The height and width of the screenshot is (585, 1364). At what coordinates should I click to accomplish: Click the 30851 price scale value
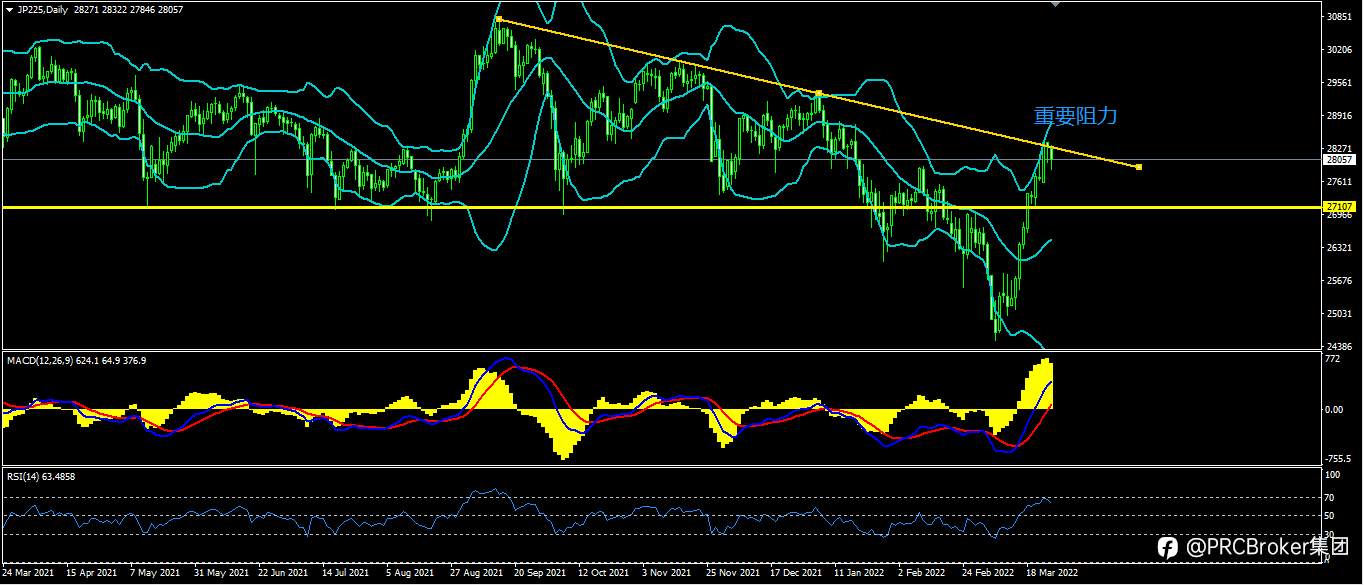1339,17
